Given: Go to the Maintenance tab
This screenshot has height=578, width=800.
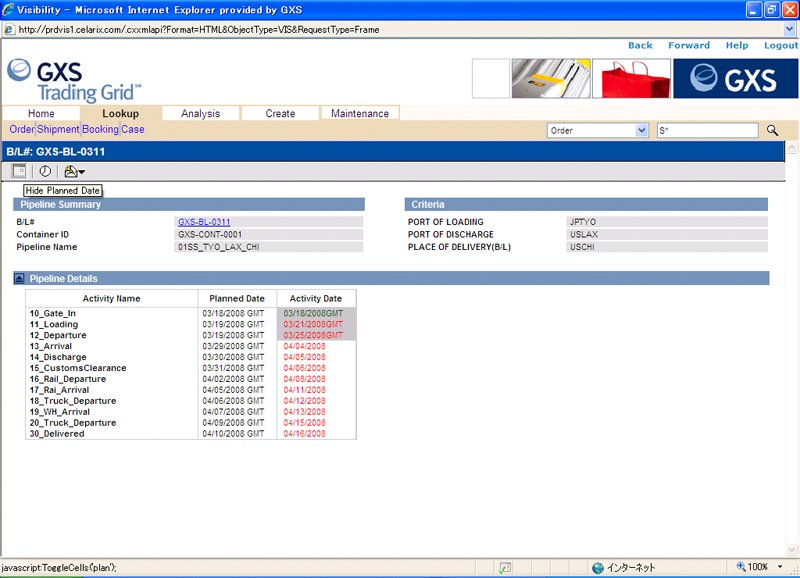Looking at the screenshot, I should [360, 113].
